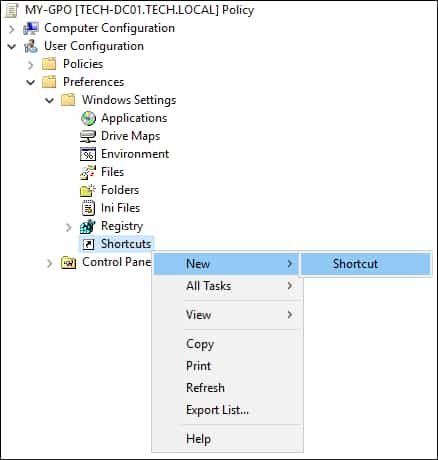The height and width of the screenshot is (460, 438).
Task: Click the Ini Files document icon
Action: point(88,208)
